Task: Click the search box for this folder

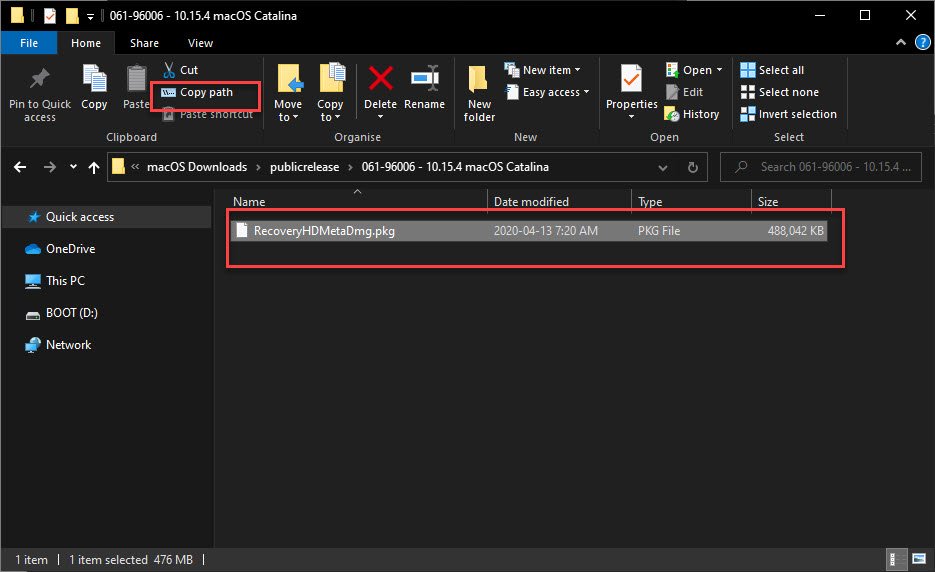Action: pos(821,167)
